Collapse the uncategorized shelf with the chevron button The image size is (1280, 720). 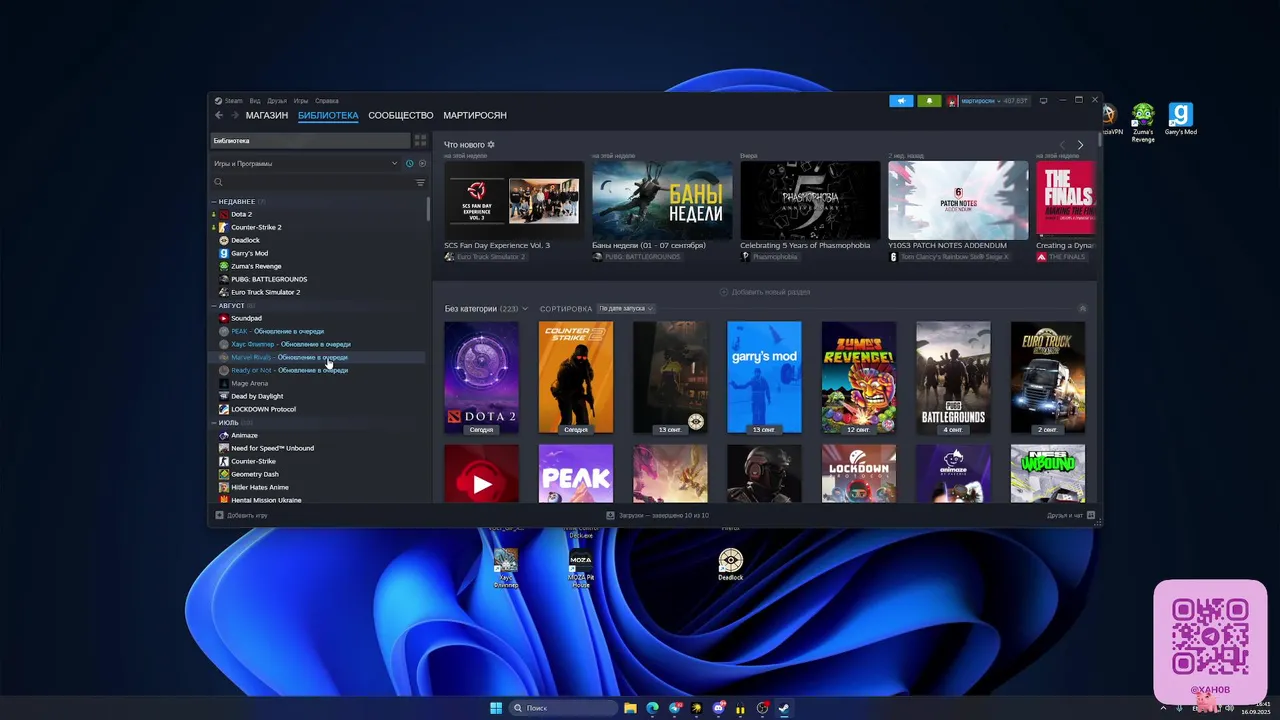[1082, 308]
